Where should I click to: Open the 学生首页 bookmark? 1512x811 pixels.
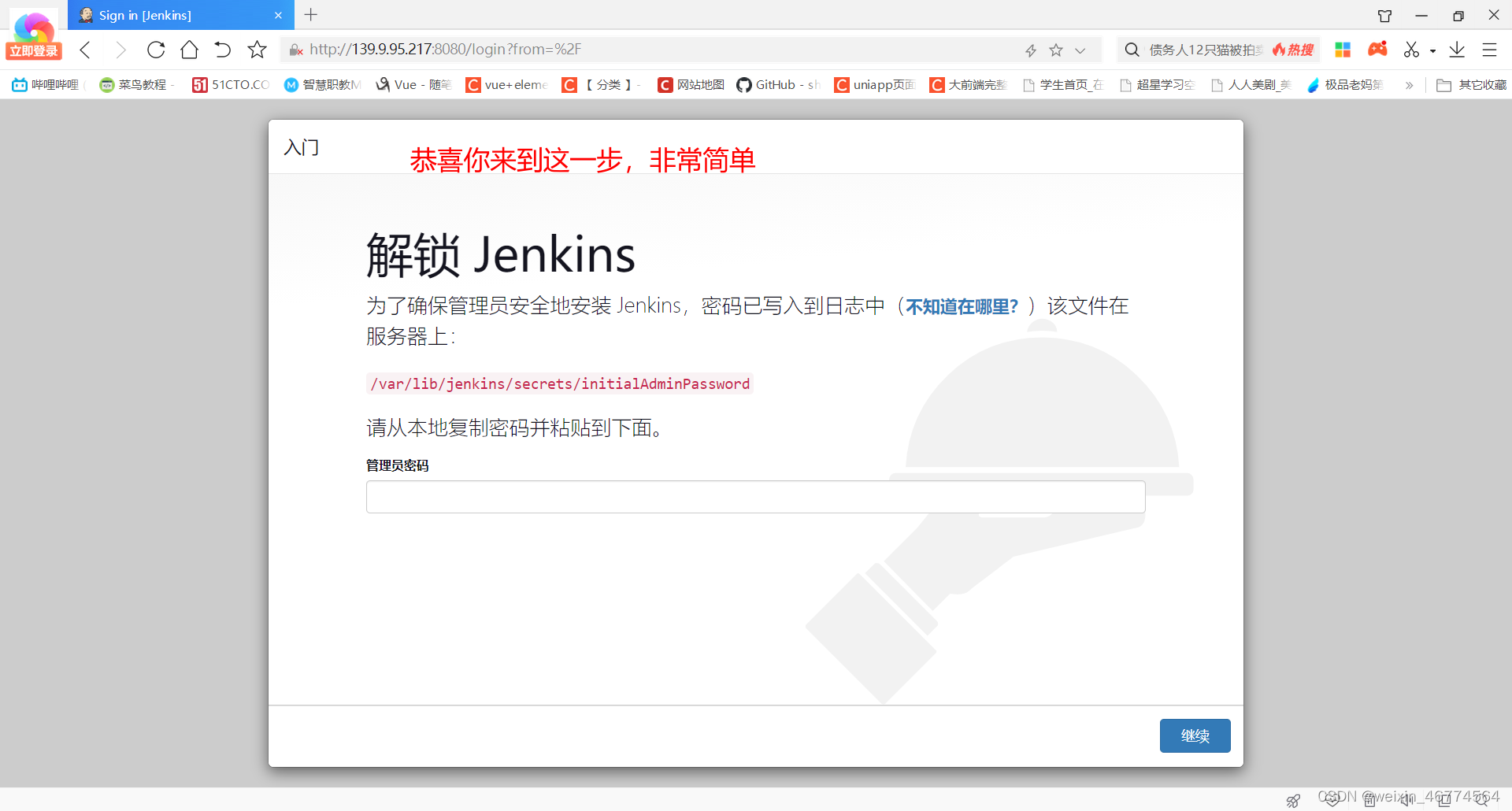[x=1062, y=84]
